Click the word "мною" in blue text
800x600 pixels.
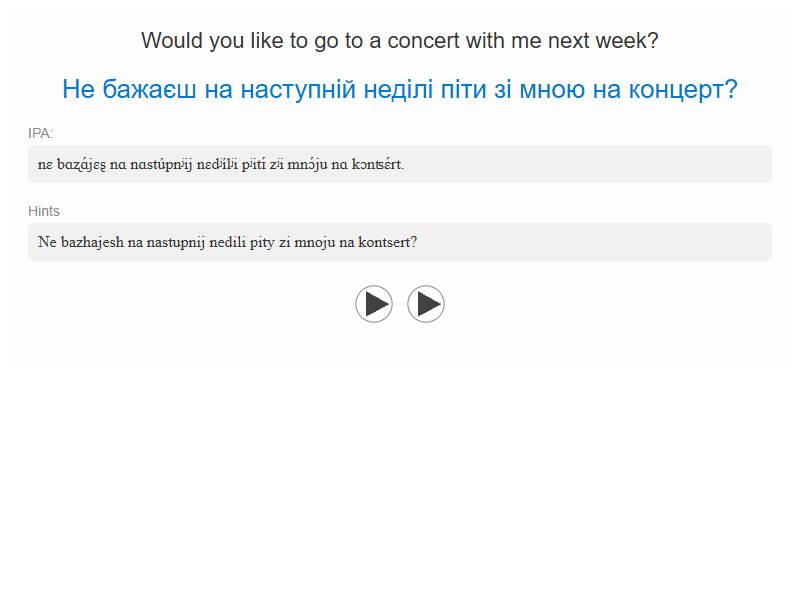coord(552,90)
